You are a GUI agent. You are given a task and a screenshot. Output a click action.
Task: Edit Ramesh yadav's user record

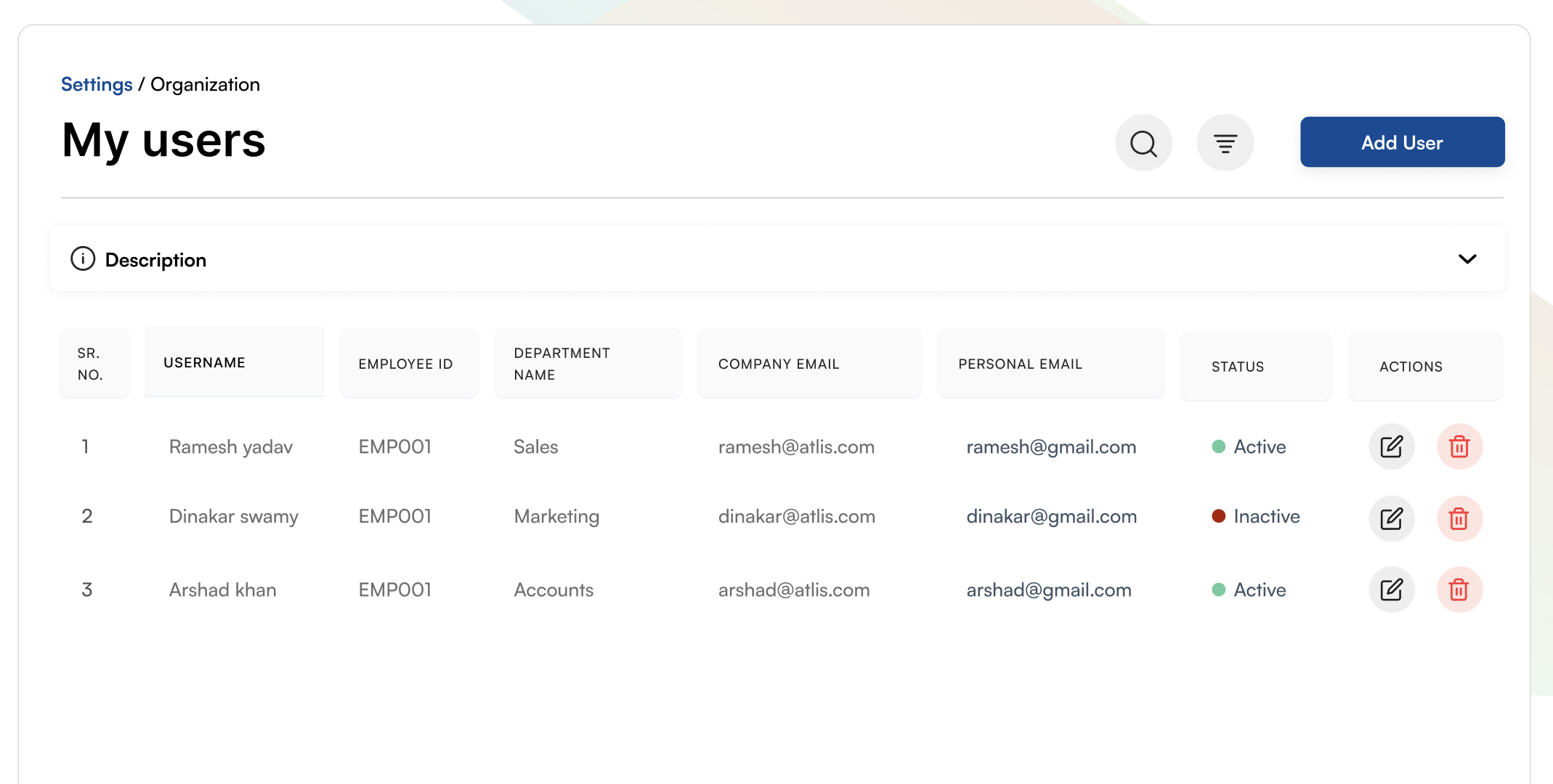1391,446
